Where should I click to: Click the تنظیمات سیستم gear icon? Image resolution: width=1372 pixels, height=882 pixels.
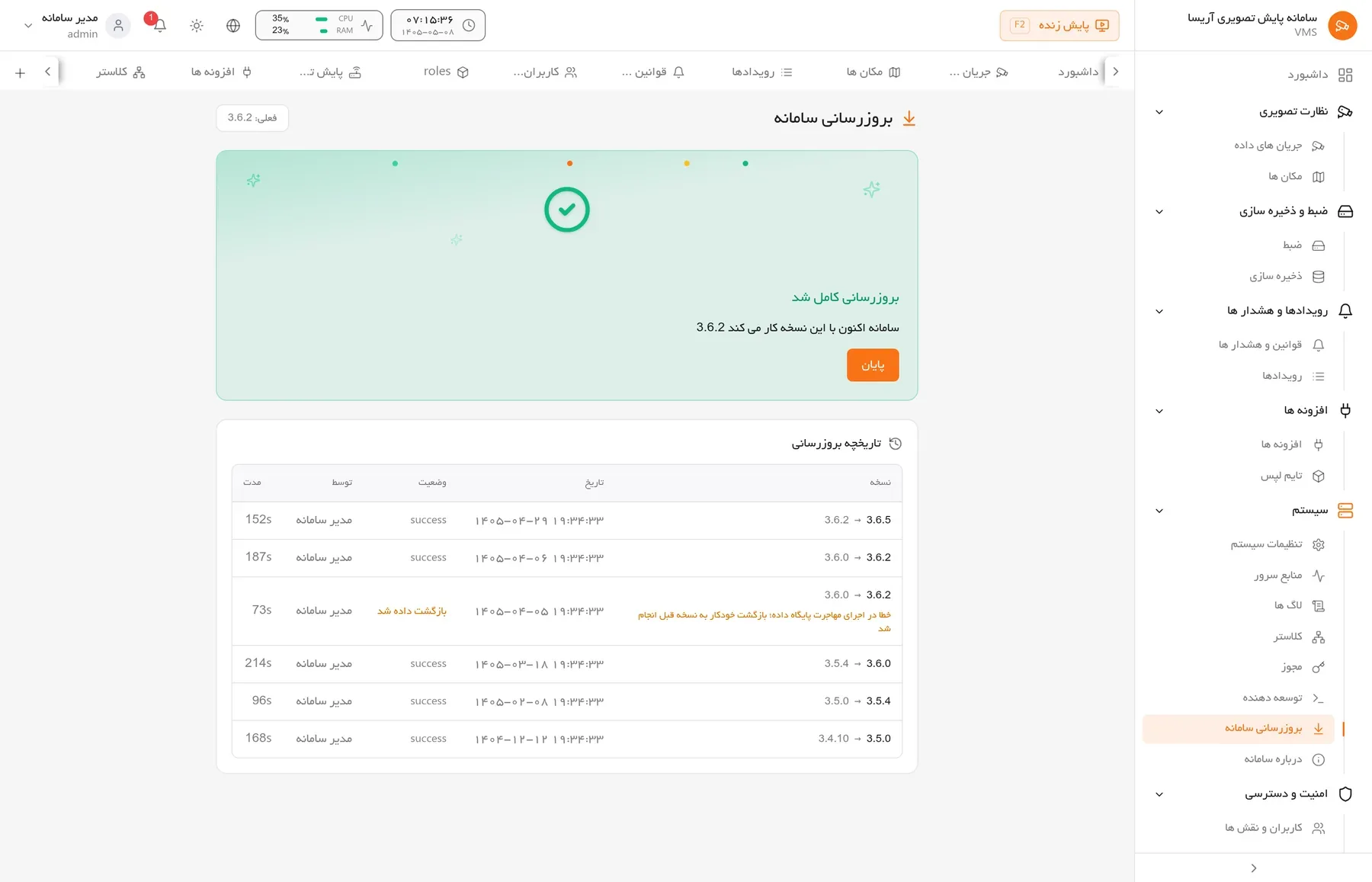pyautogui.click(x=1319, y=544)
